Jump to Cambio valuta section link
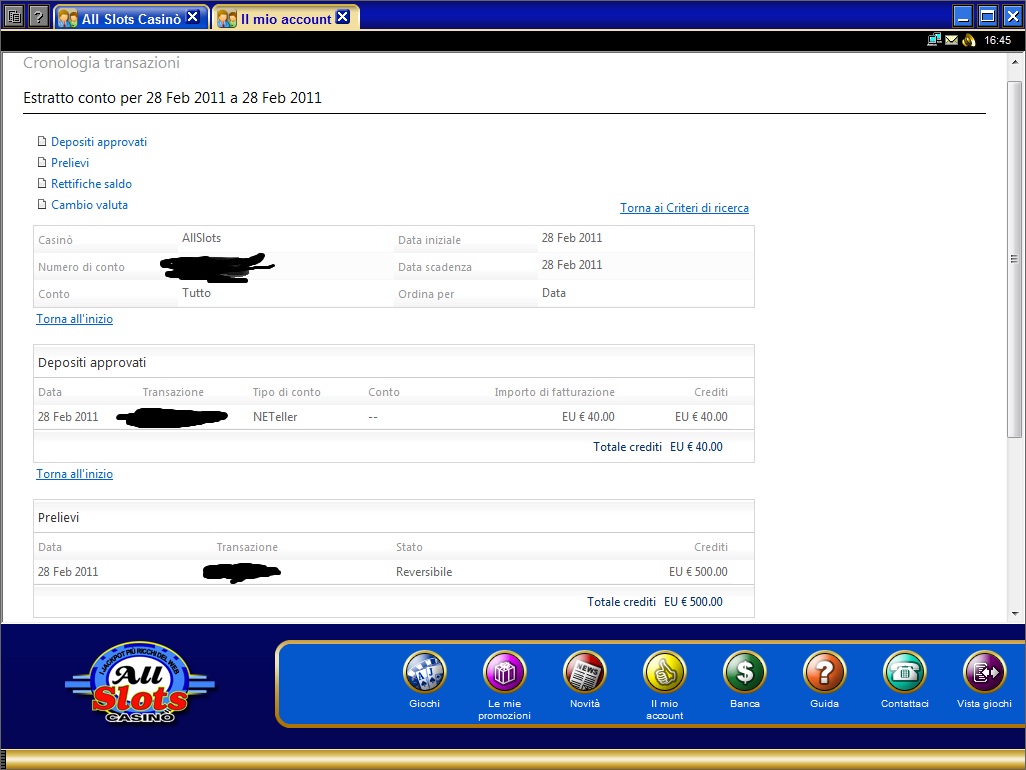 90,205
